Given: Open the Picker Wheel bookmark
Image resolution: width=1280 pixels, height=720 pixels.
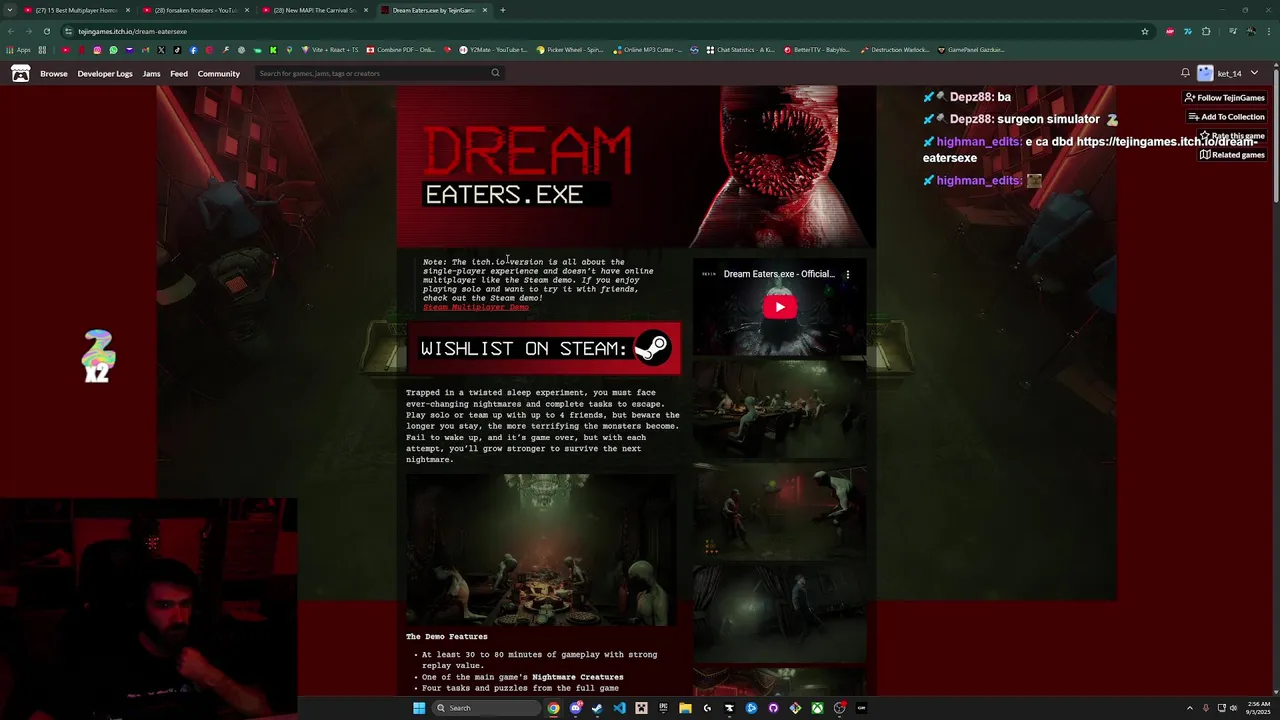Looking at the screenshot, I should [570, 50].
